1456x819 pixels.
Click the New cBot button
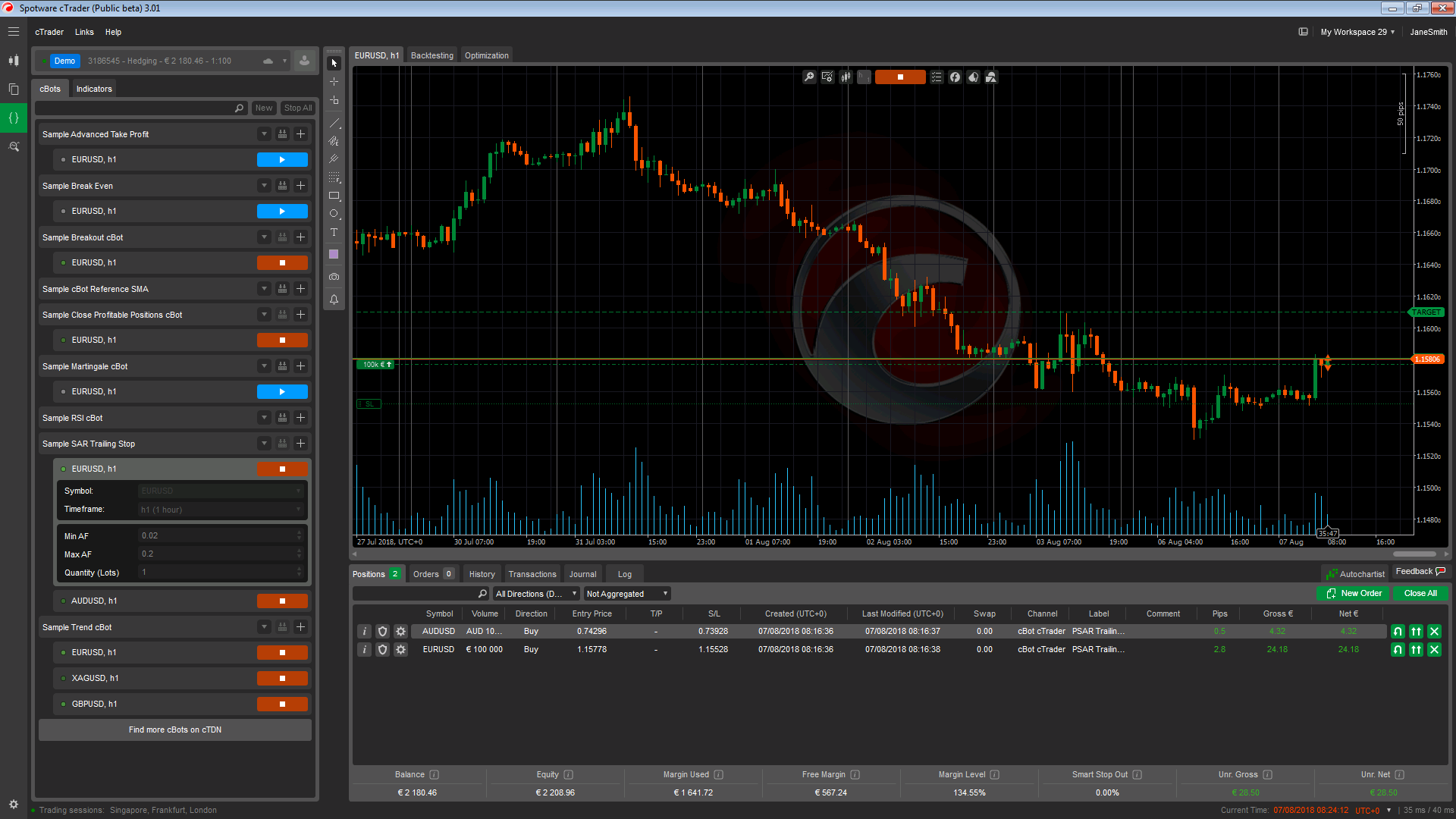click(x=264, y=108)
